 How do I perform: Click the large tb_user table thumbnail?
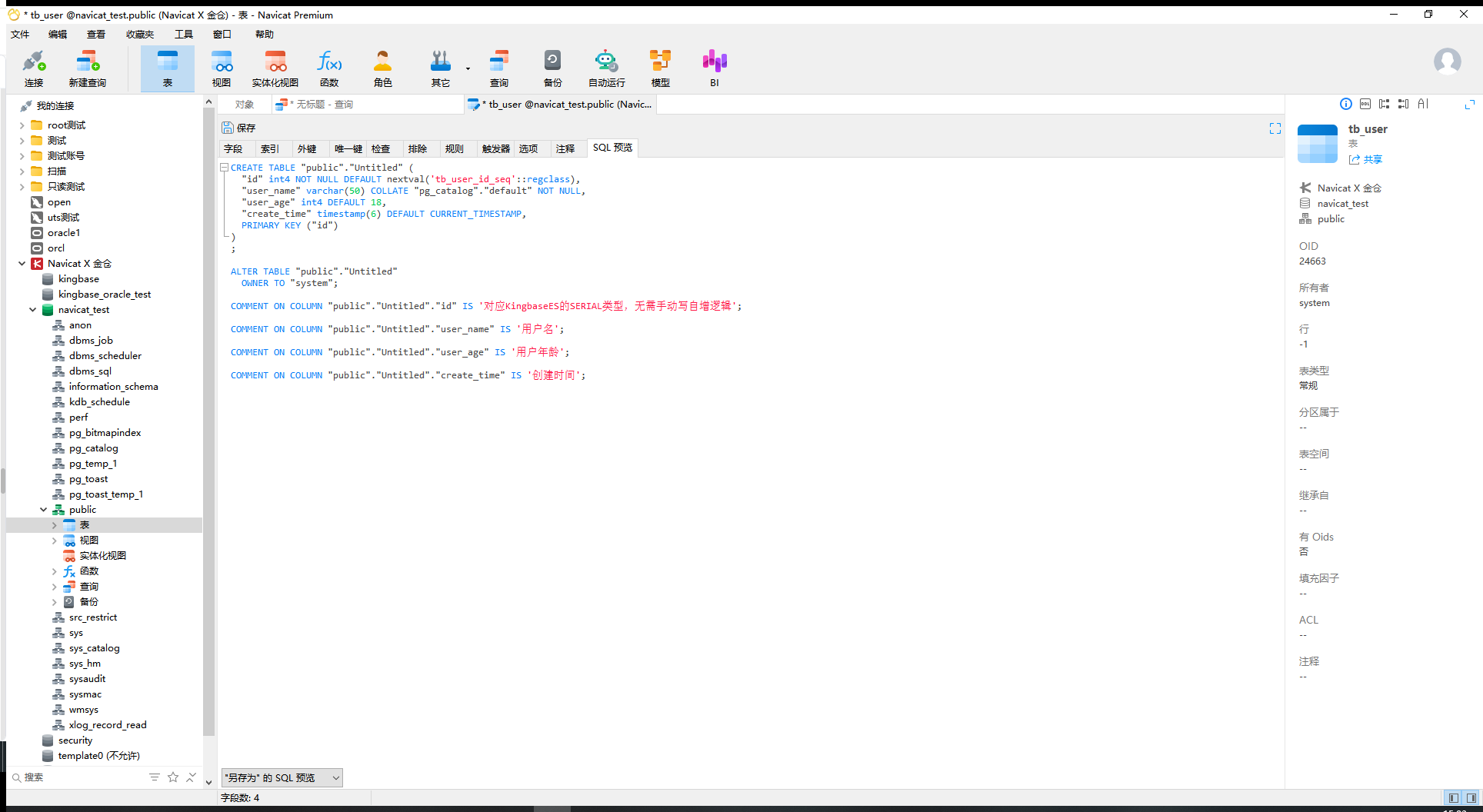coord(1318,144)
